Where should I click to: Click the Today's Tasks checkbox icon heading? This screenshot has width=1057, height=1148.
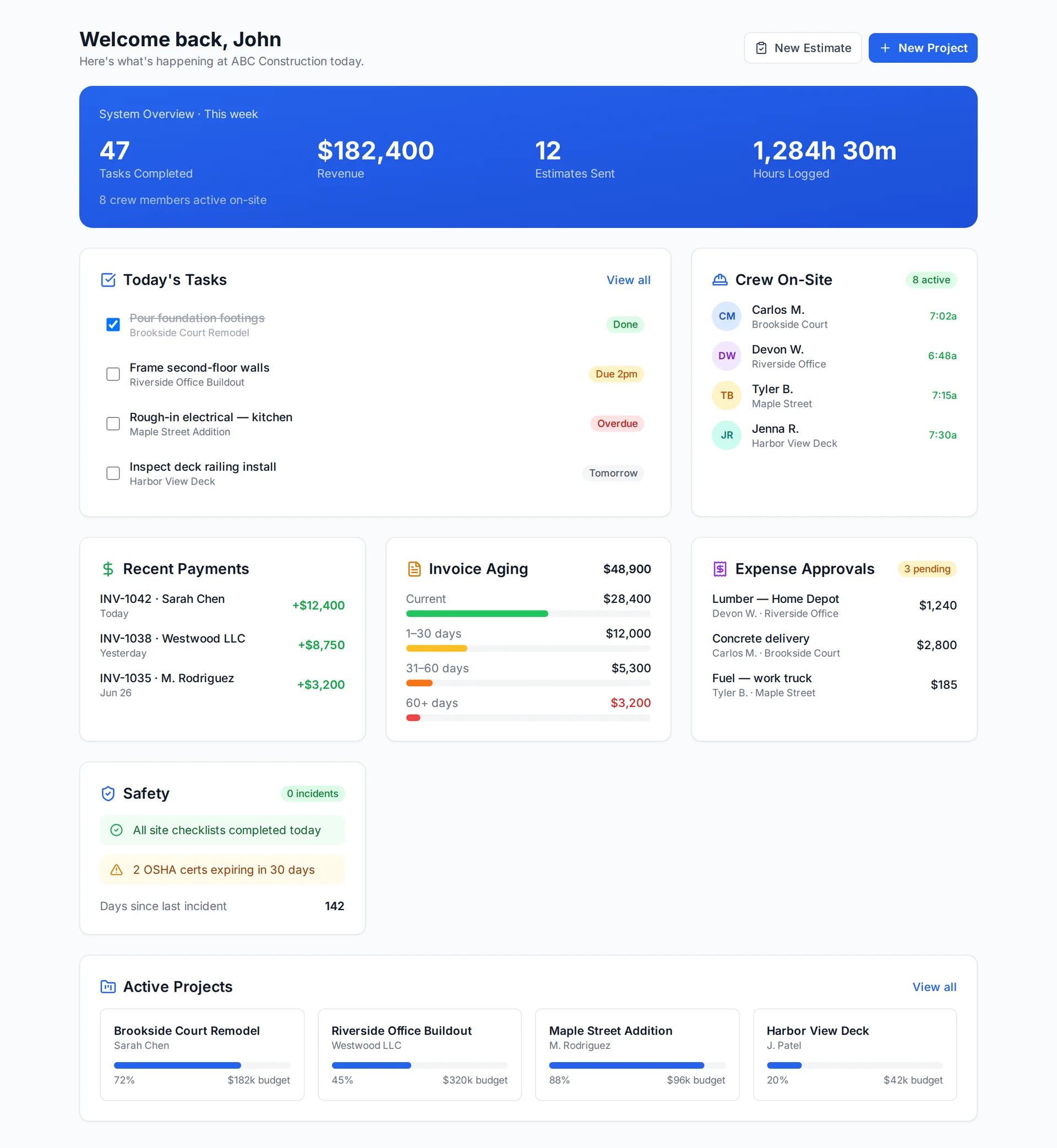click(108, 280)
